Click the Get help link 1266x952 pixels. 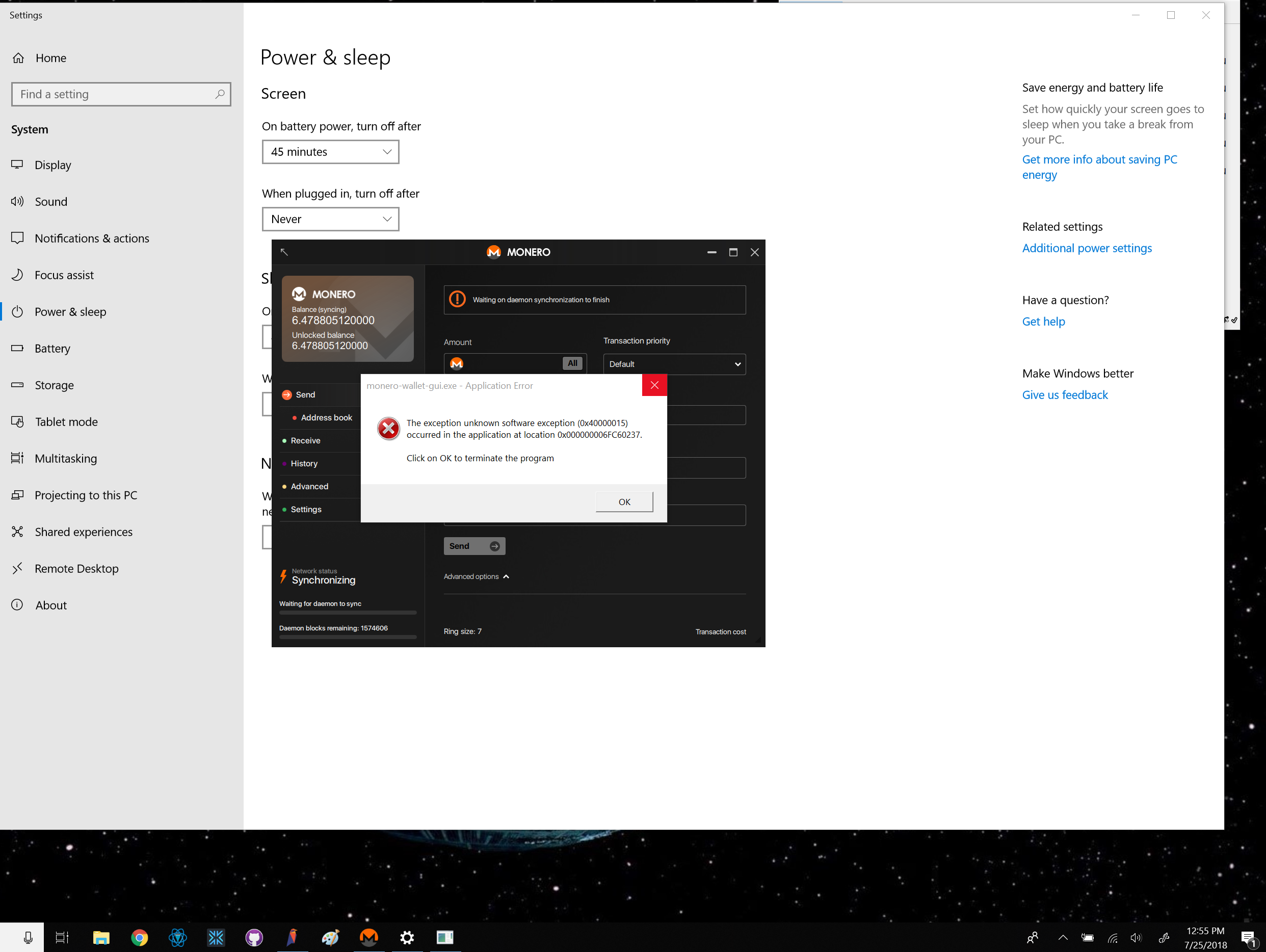(x=1043, y=321)
